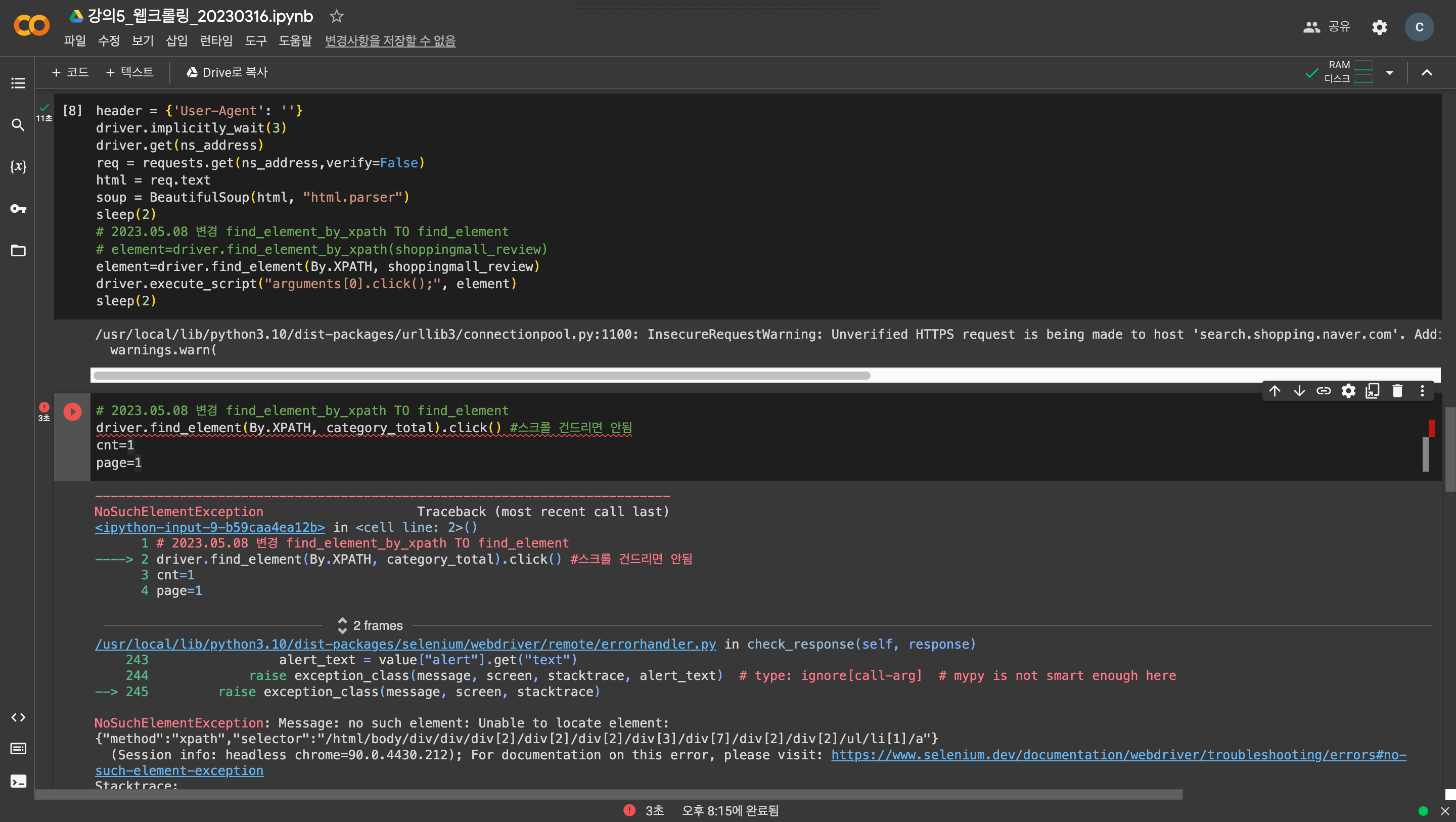This screenshot has height=822, width=1456.
Task: Open the 런타임 menu
Action: tap(216, 41)
